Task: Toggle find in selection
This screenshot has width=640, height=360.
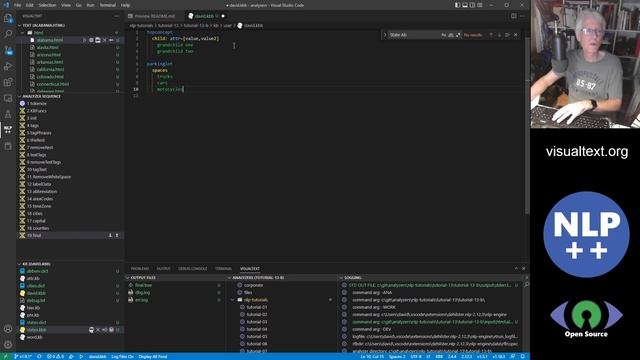Action: coord(507,35)
